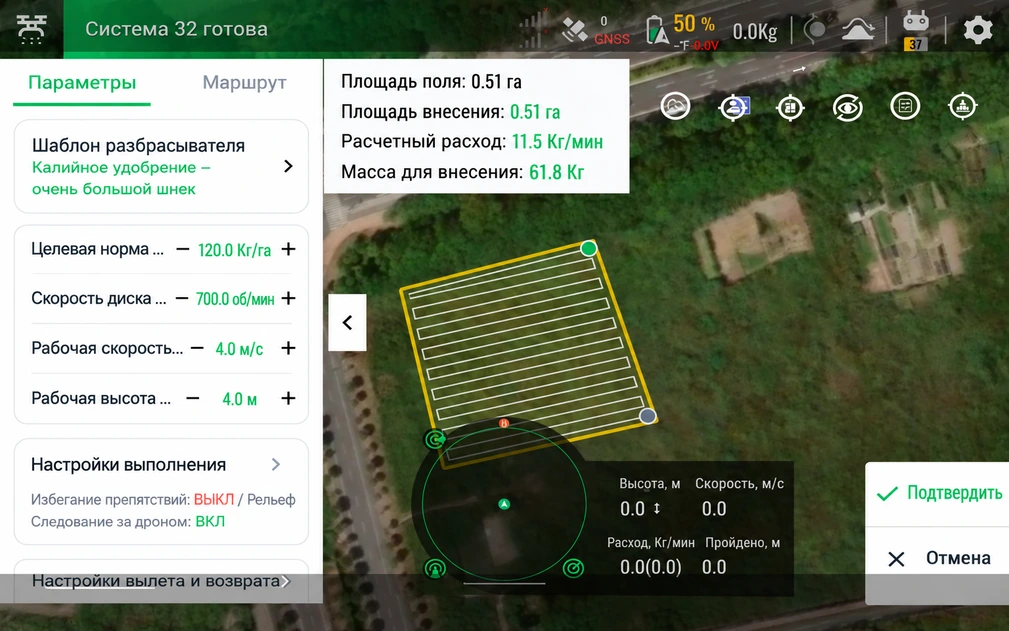Image resolution: width=1009 pixels, height=631 pixels.
Task: Tap Расчетный расход 11.5 Кг/мин value
Action: point(557,142)
